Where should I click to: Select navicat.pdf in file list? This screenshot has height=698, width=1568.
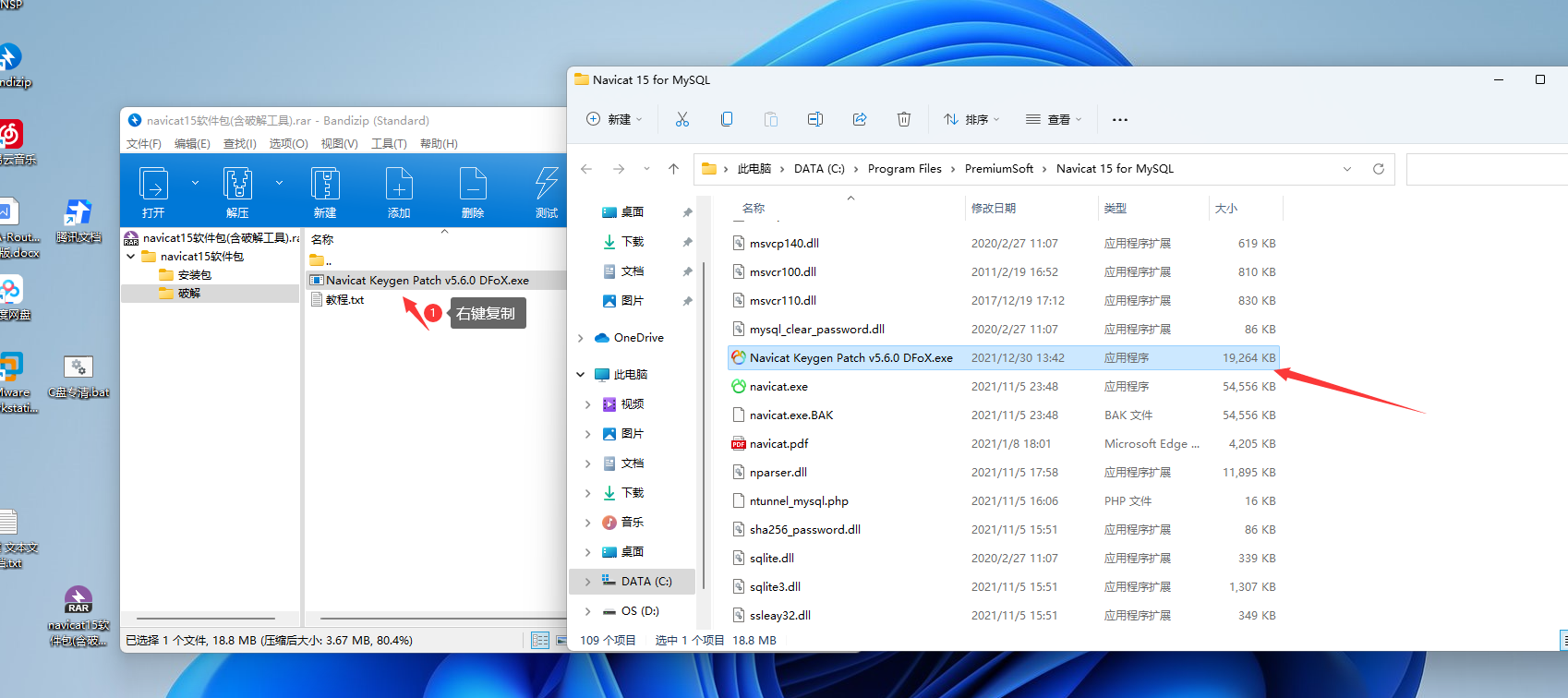tap(1004, 444)
